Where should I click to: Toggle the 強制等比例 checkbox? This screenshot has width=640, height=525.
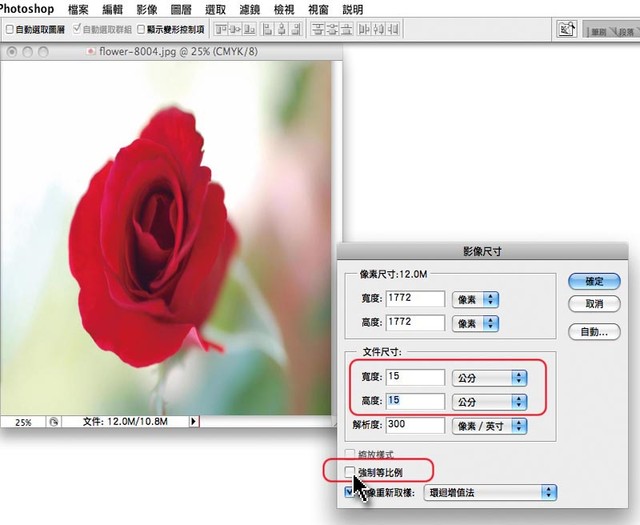349,472
